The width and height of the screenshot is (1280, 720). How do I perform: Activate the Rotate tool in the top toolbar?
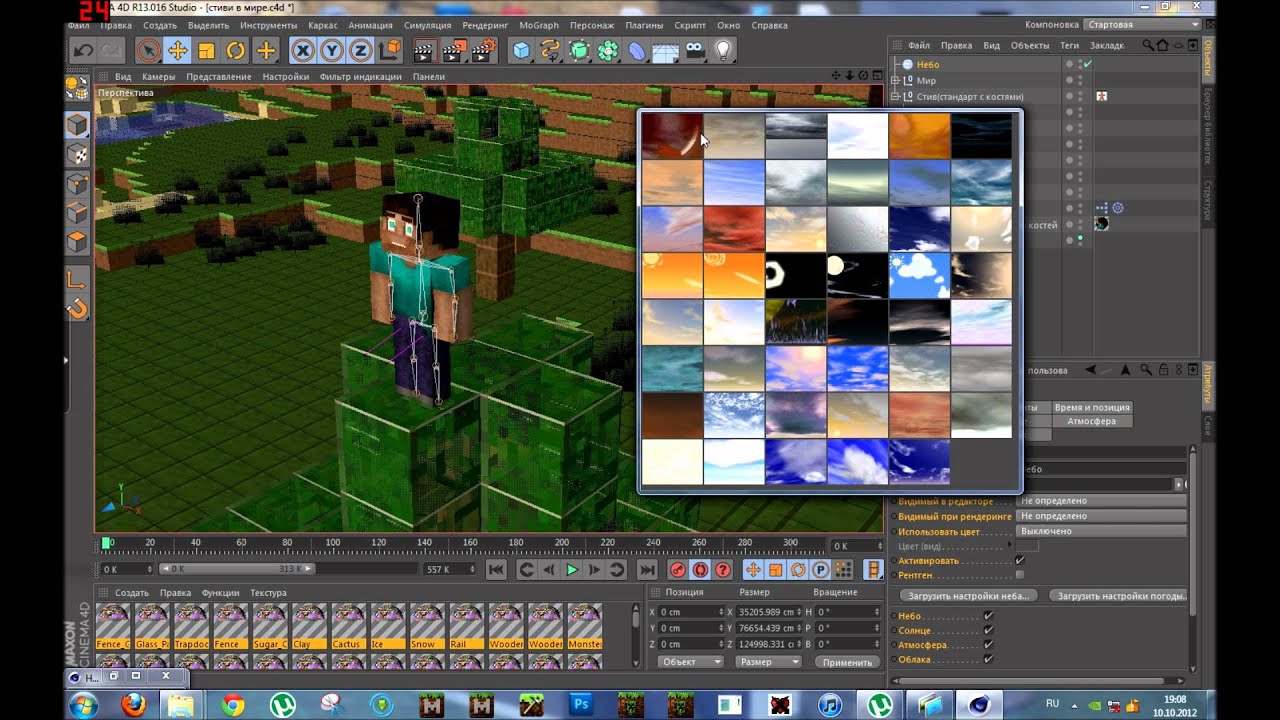pyautogui.click(x=236, y=50)
